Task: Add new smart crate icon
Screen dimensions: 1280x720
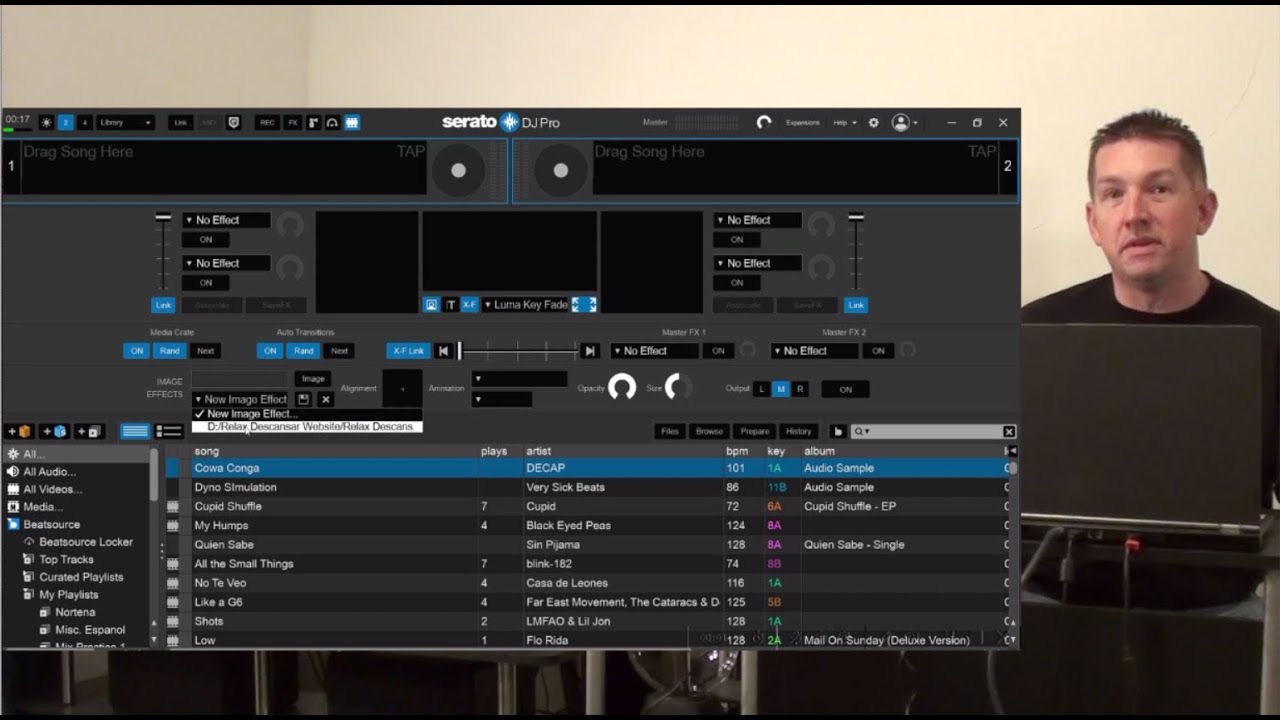Action: point(55,432)
